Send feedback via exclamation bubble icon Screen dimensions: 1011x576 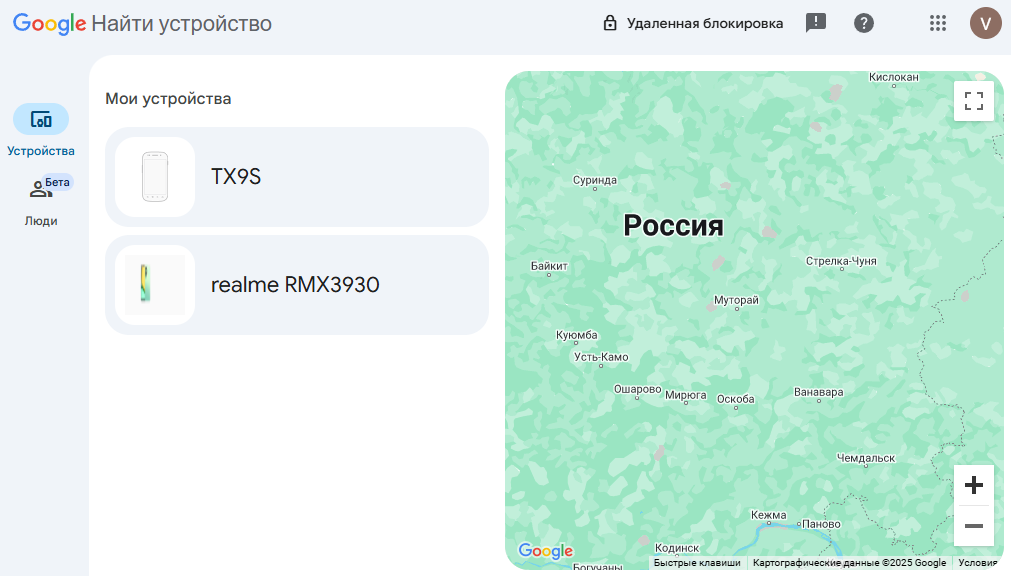point(816,23)
